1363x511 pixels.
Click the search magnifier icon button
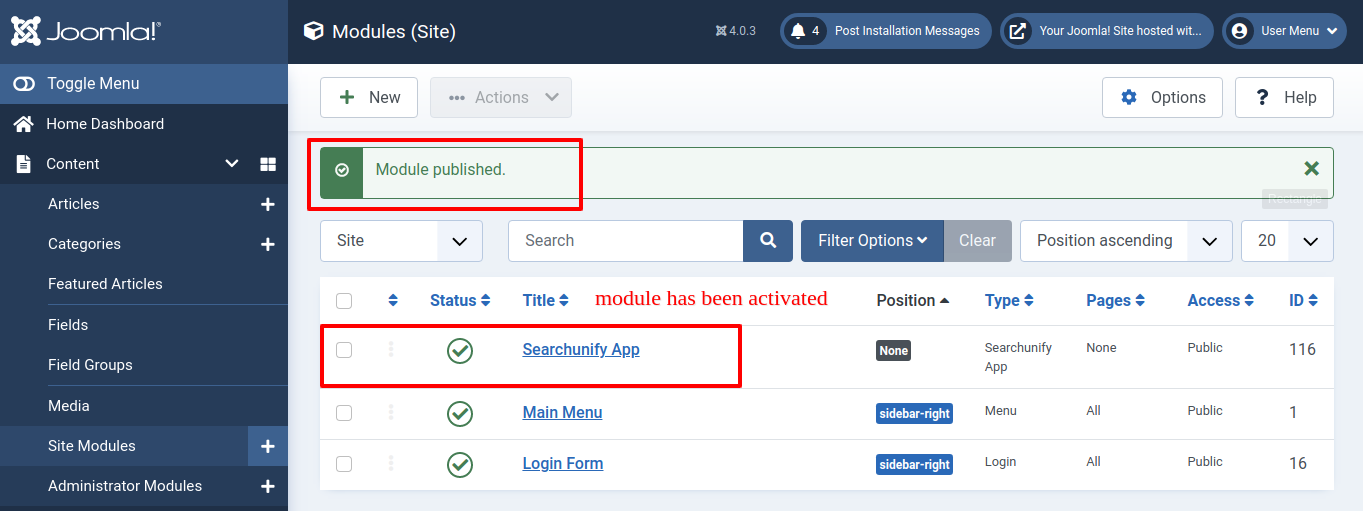tap(768, 241)
